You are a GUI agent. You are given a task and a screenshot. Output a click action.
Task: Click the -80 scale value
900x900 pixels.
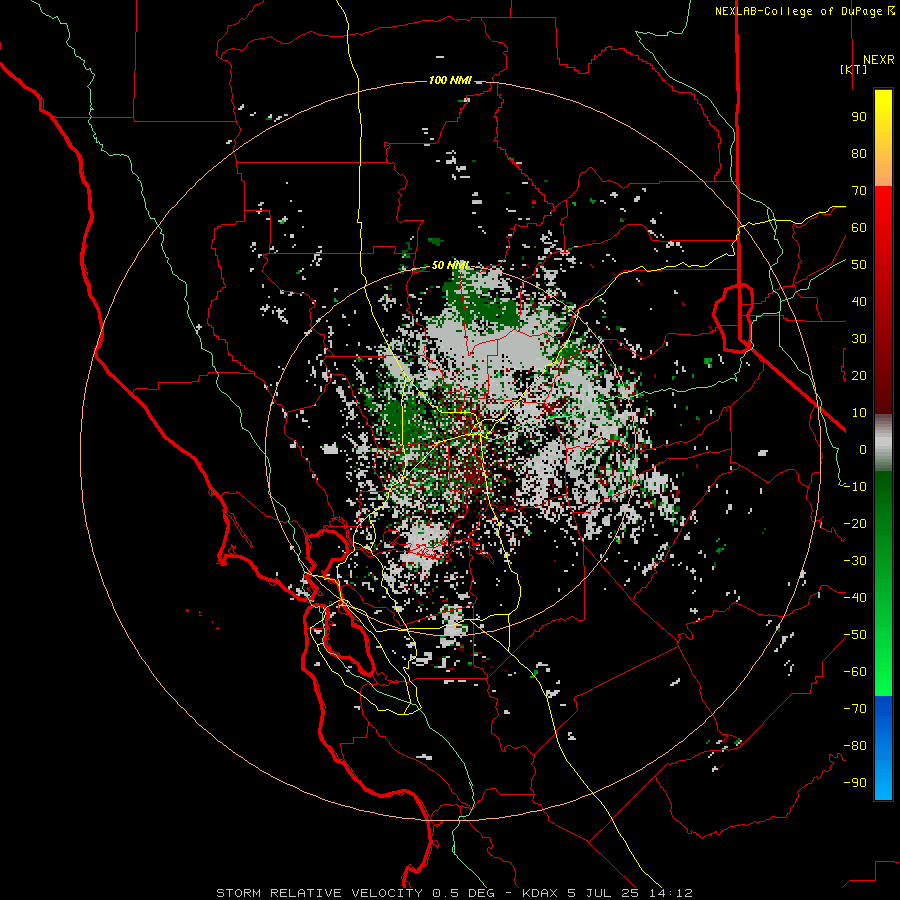pos(855,746)
